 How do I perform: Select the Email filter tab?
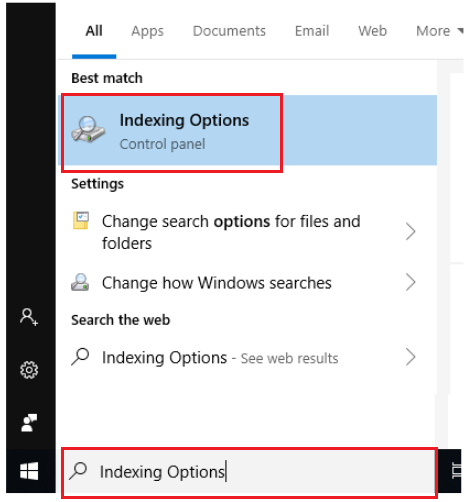(312, 31)
